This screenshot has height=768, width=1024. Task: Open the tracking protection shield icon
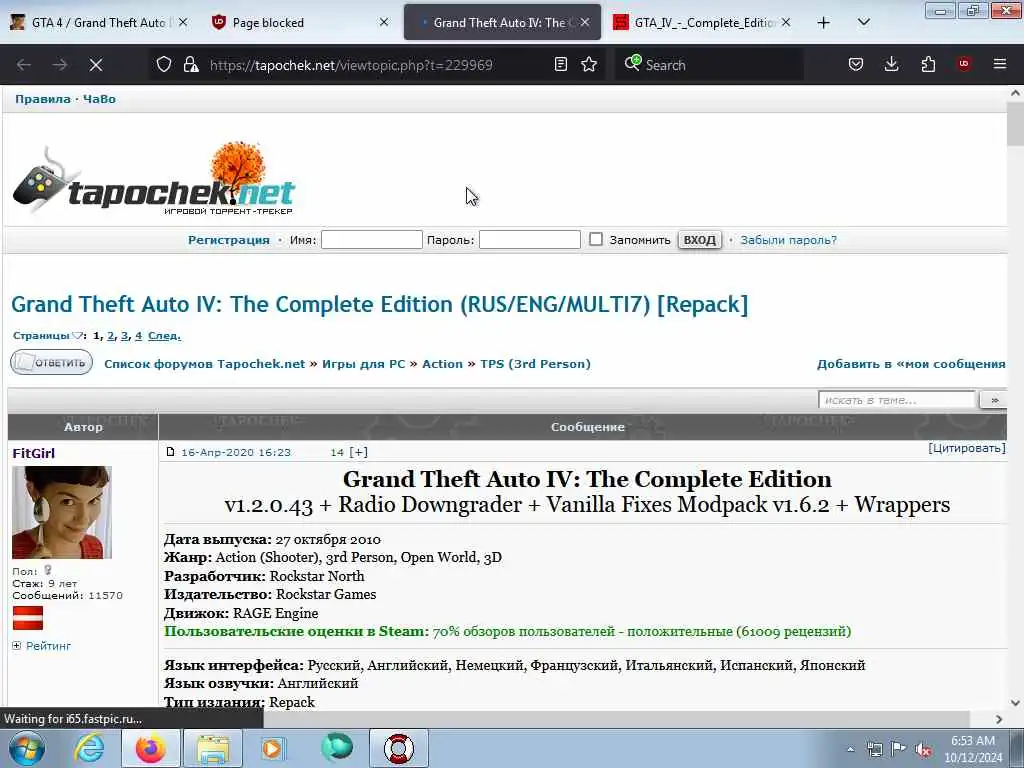[164, 64]
